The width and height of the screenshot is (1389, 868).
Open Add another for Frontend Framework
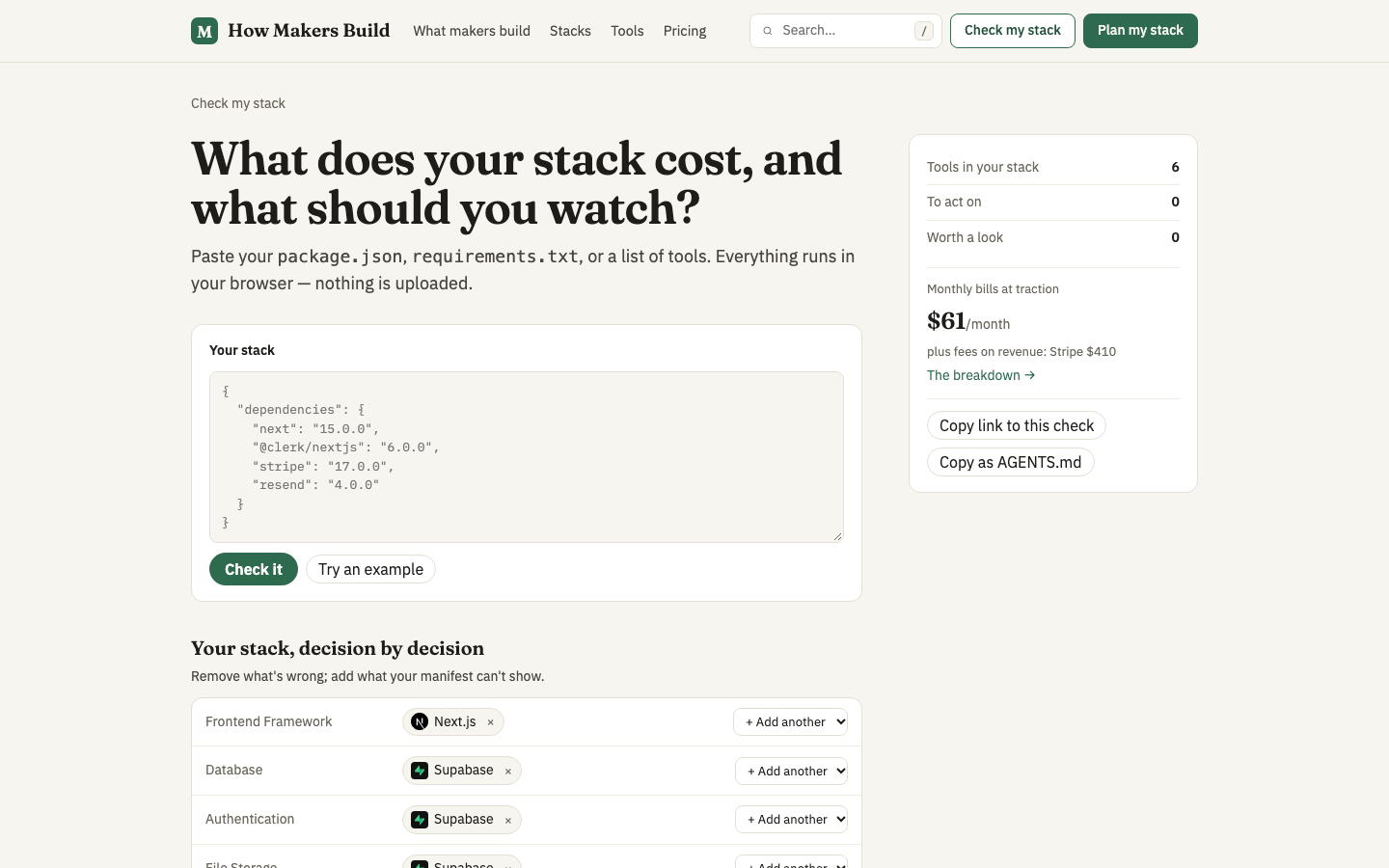coord(791,722)
